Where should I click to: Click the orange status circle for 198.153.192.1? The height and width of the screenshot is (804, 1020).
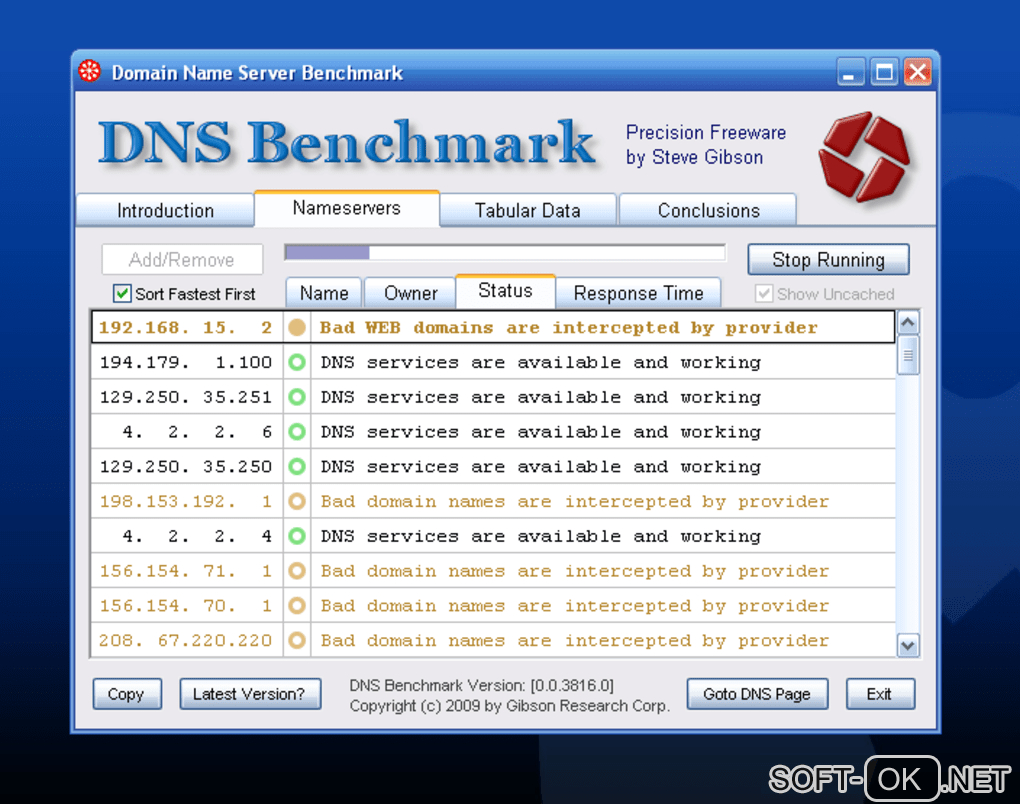297,502
